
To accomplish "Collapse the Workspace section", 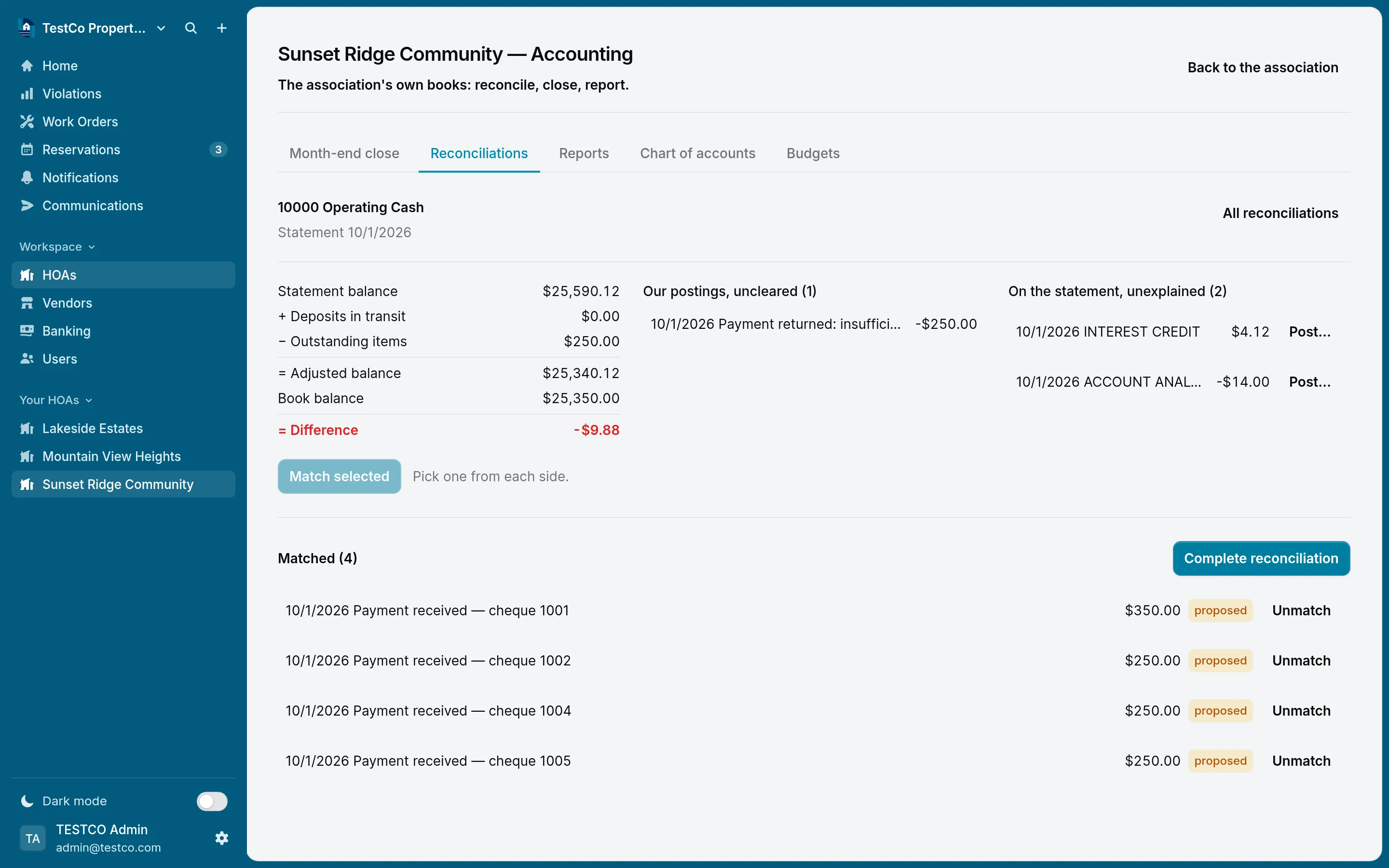I will point(57,247).
